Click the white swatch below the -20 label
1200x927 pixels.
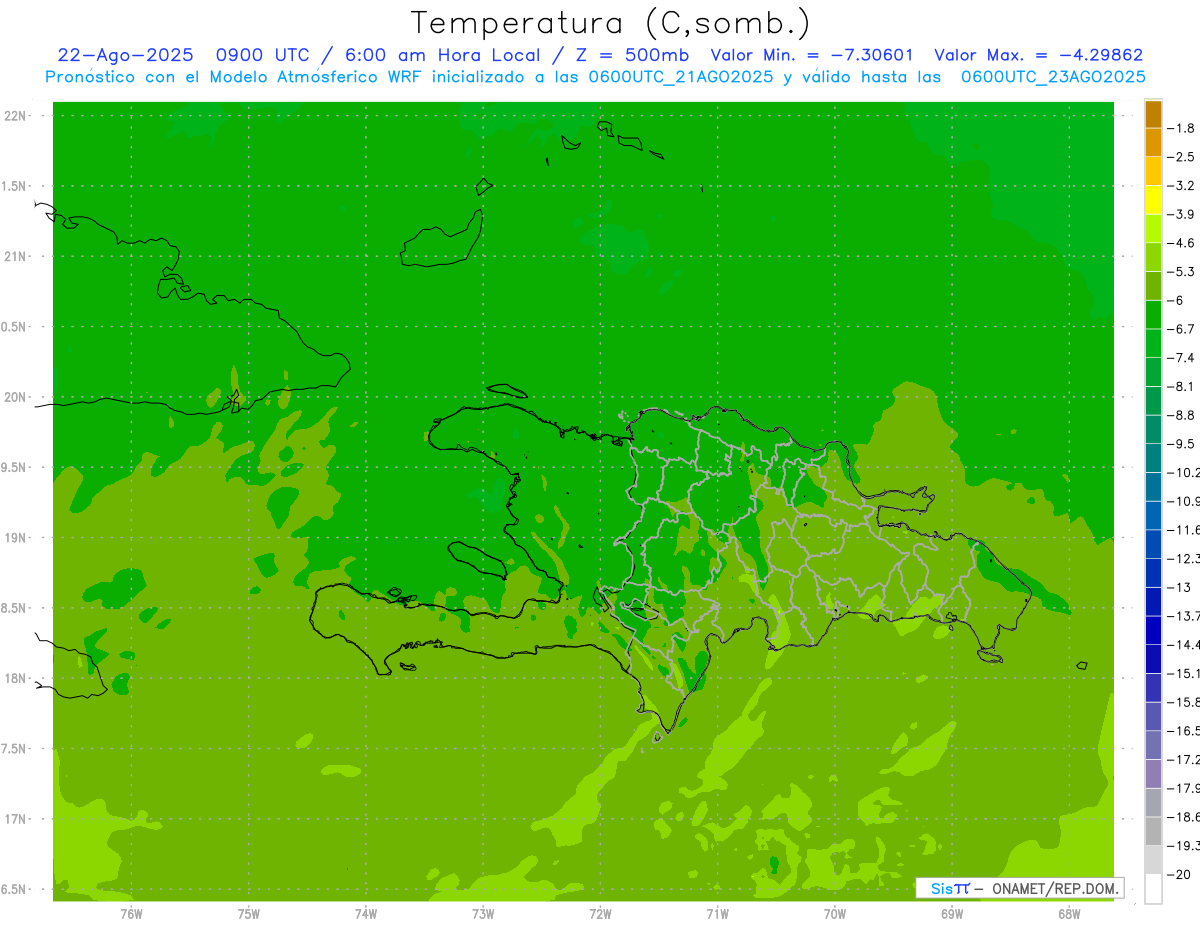coord(1153,889)
